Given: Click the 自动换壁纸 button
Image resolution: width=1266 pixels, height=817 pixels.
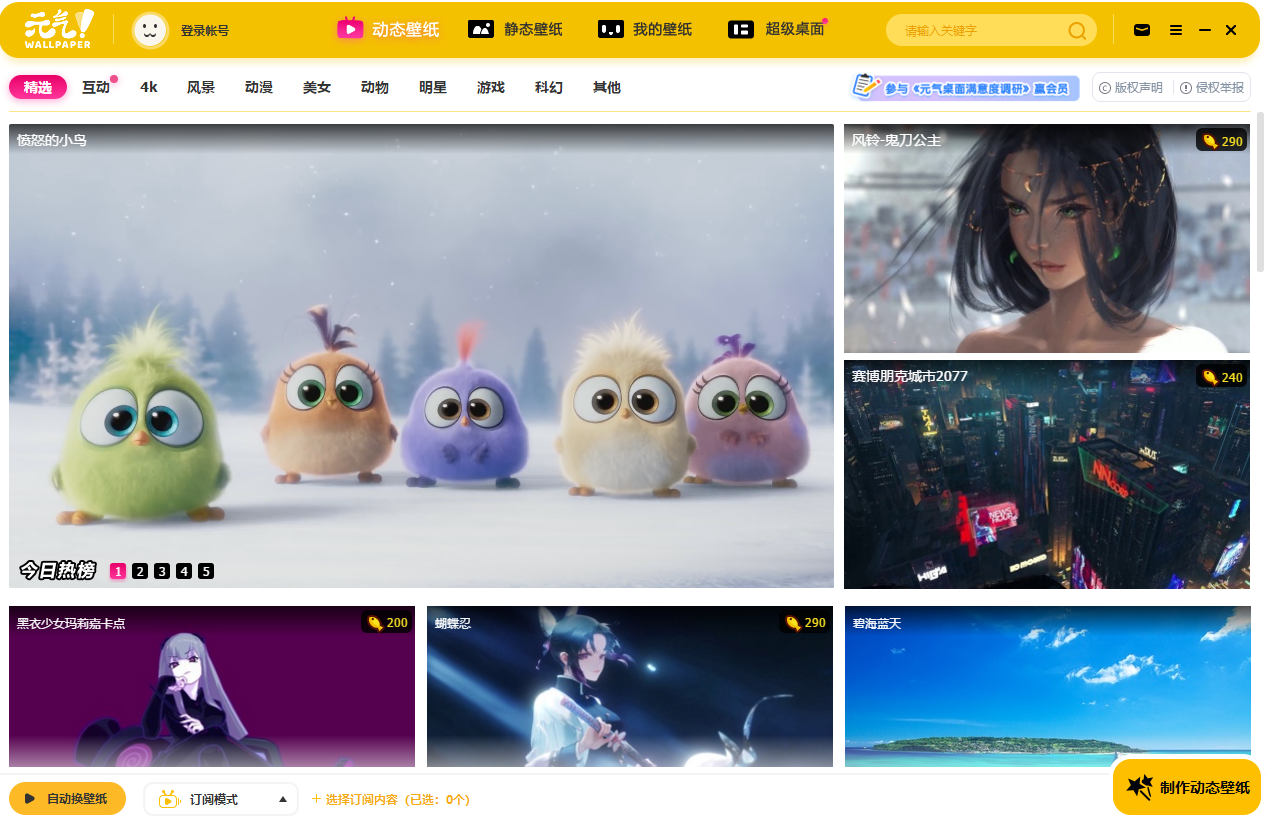Looking at the screenshot, I should (x=67, y=798).
